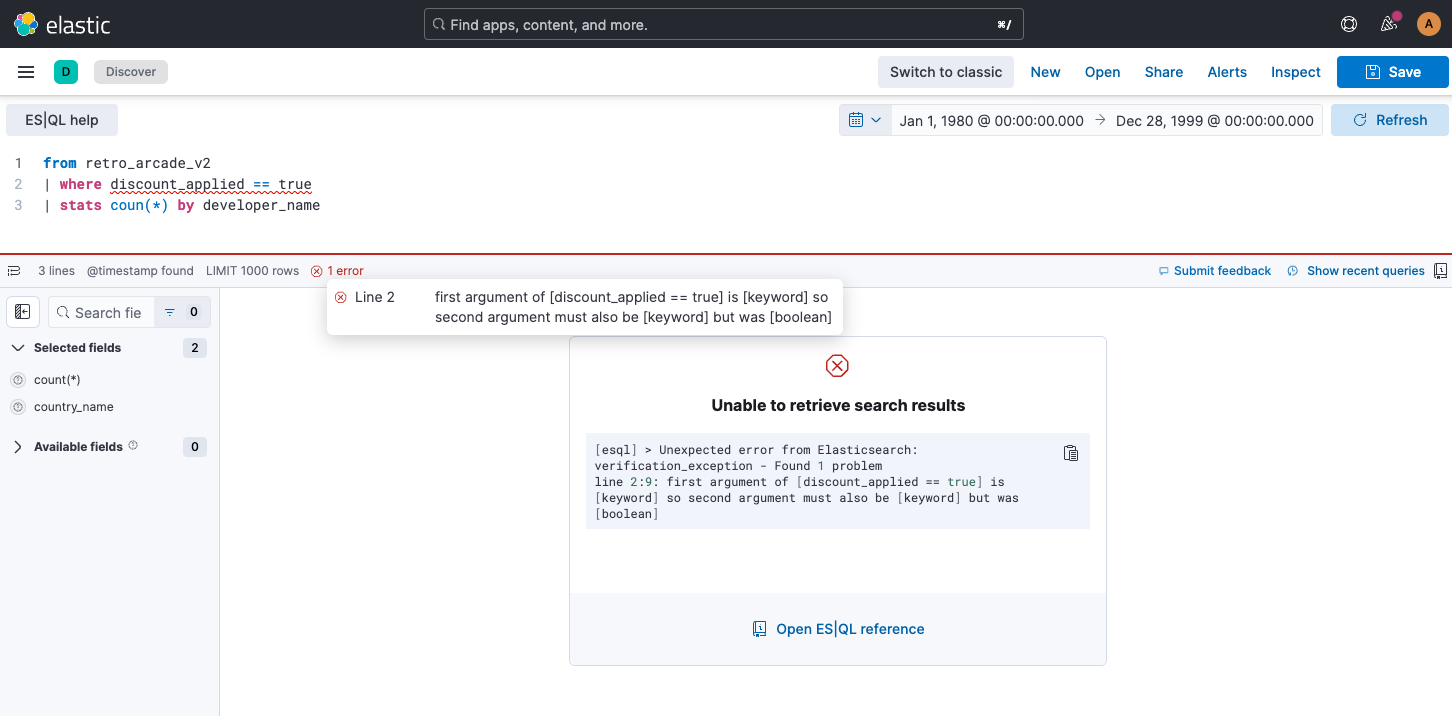The image size is (1452, 716).
Task: Click Unable to retrieve search results heading
Action: pos(838,405)
